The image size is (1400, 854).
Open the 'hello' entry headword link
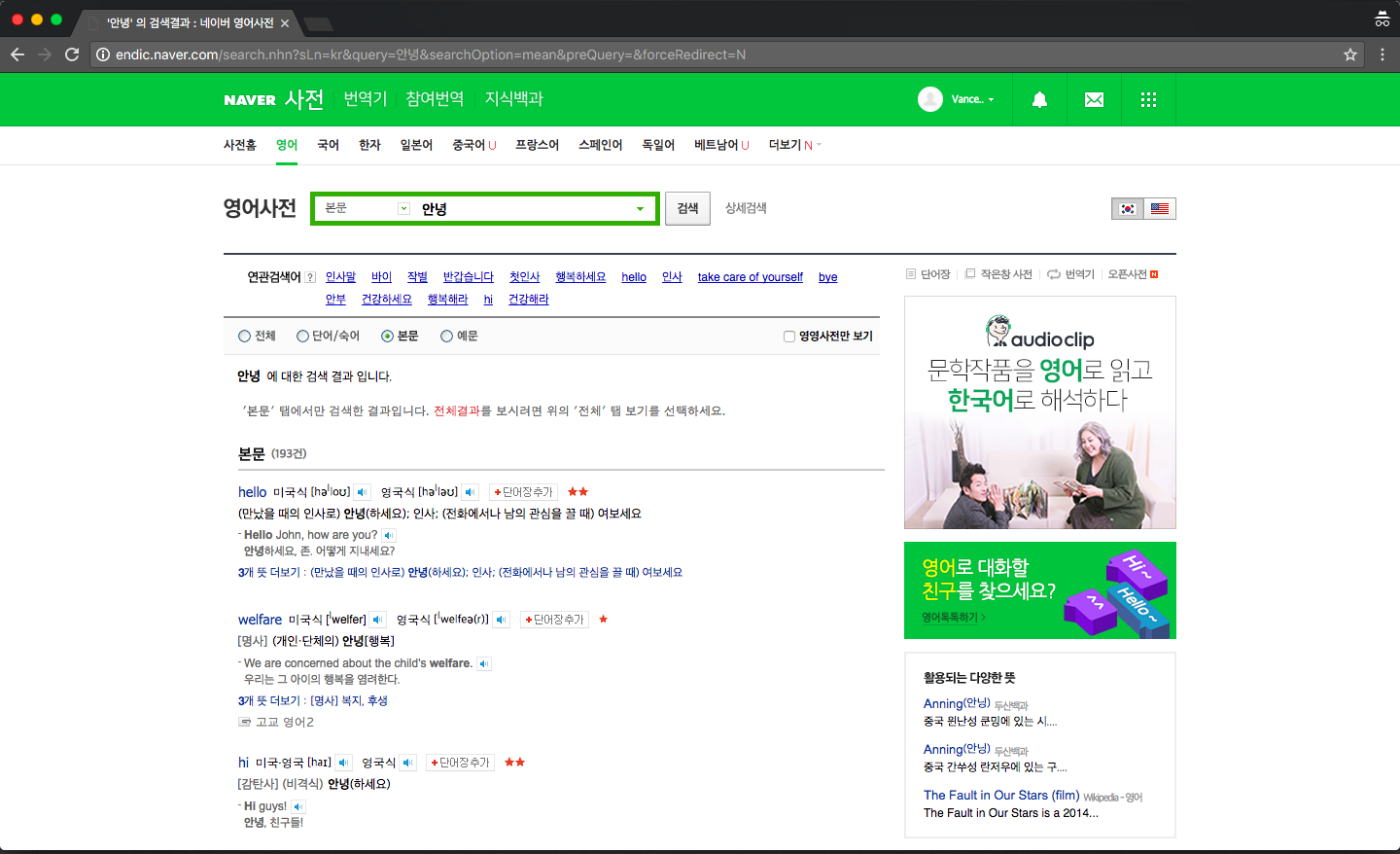point(252,492)
